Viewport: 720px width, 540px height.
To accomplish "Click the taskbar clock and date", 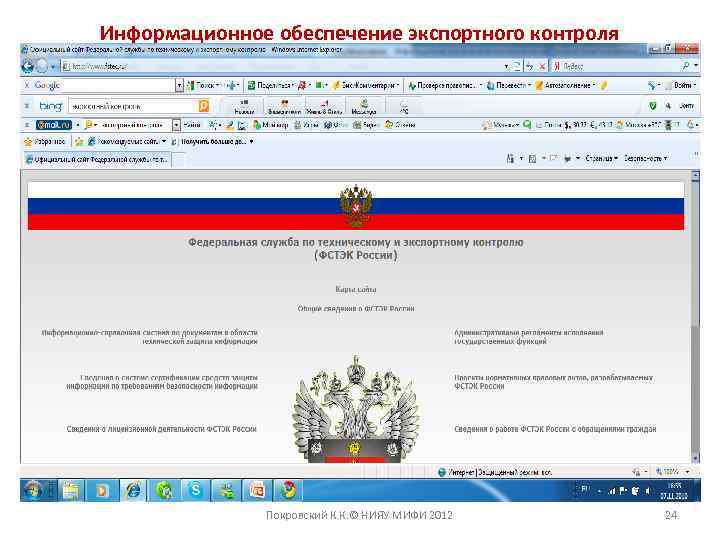I will click(674, 491).
